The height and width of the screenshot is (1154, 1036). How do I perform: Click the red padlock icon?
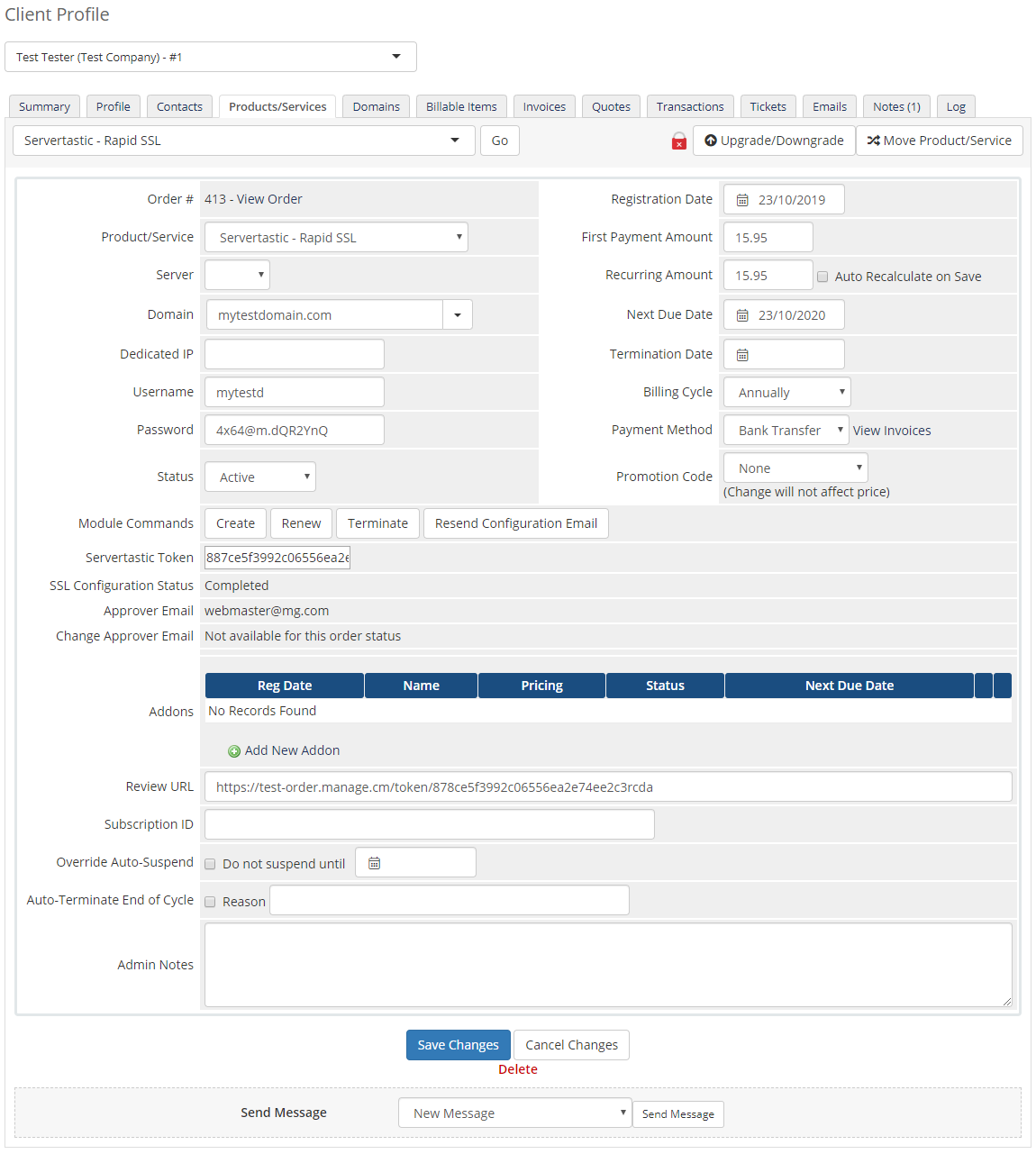pos(679,141)
